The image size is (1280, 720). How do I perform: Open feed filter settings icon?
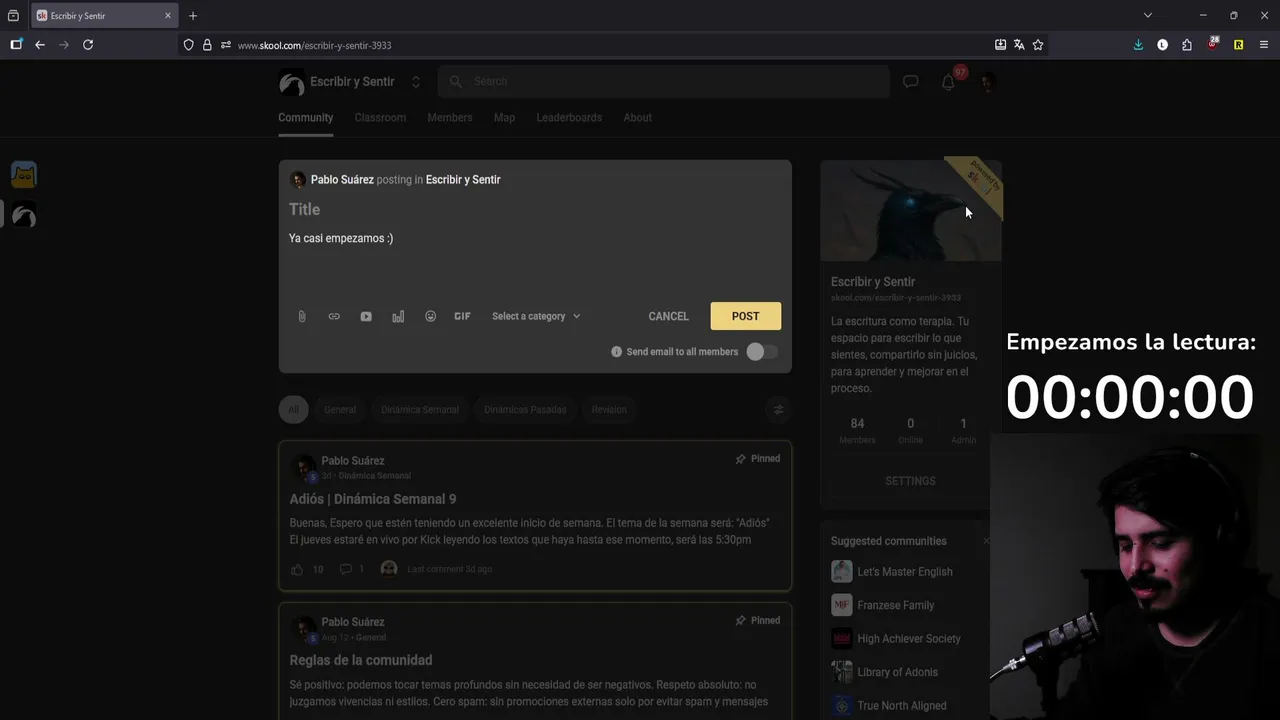click(778, 409)
